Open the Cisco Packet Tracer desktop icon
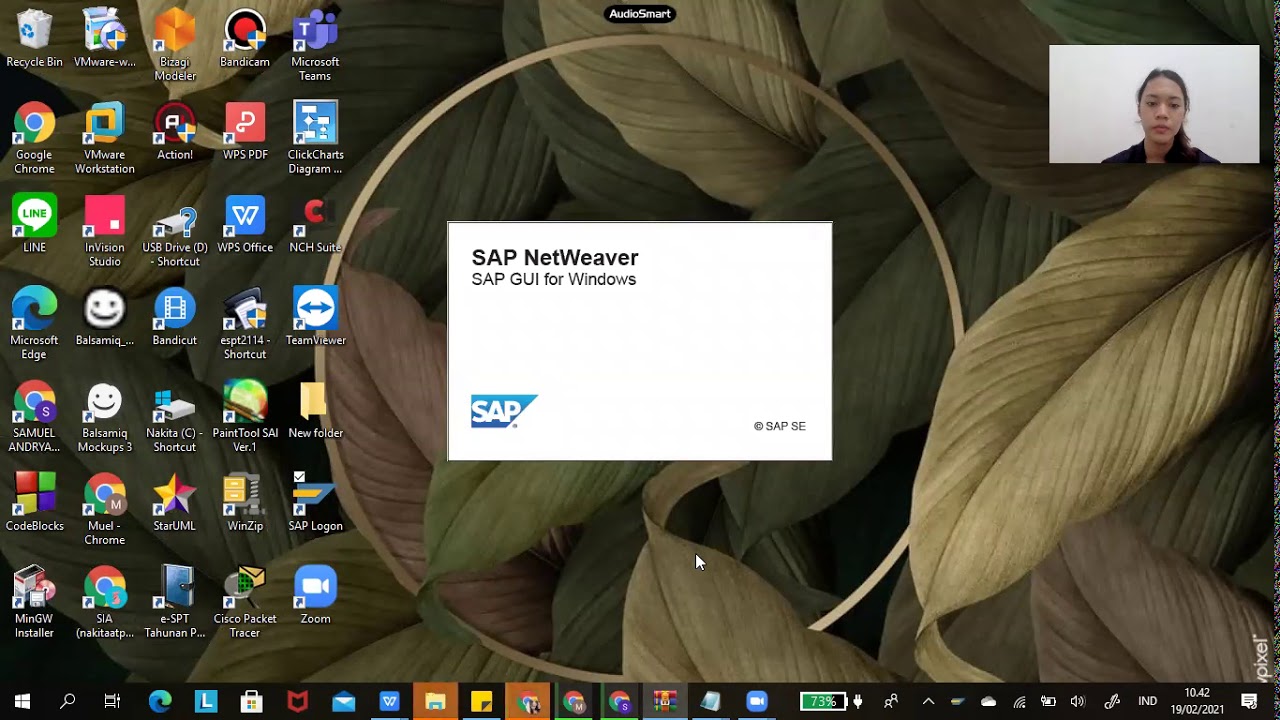Screen dimensions: 1280x720 245,603
